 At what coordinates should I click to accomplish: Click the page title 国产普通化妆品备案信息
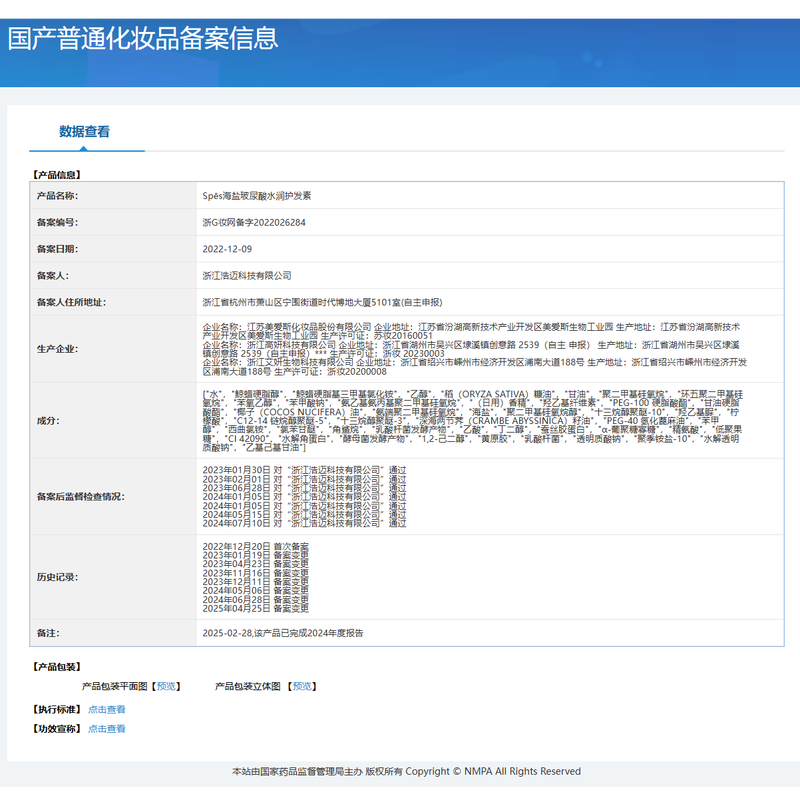pyautogui.click(x=143, y=38)
